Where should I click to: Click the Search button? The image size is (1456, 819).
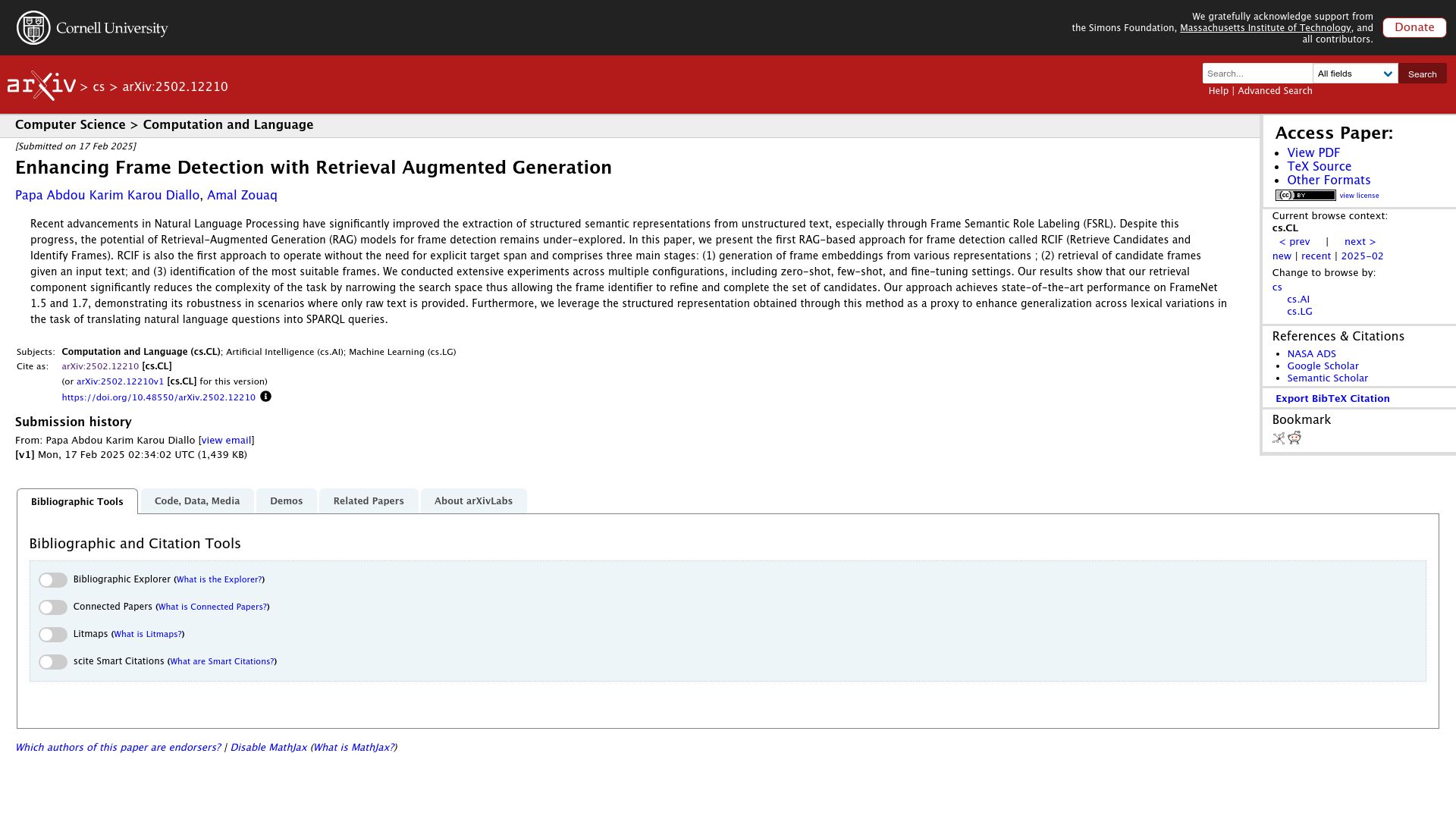1422,74
